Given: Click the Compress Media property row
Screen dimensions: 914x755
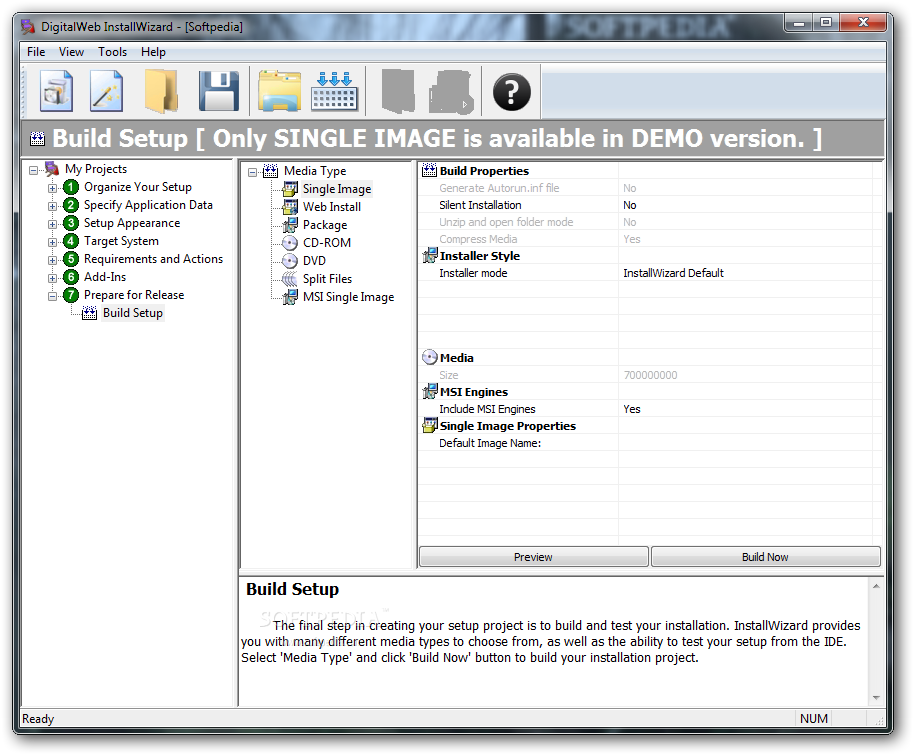Looking at the screenshot, I should point(645,239).
